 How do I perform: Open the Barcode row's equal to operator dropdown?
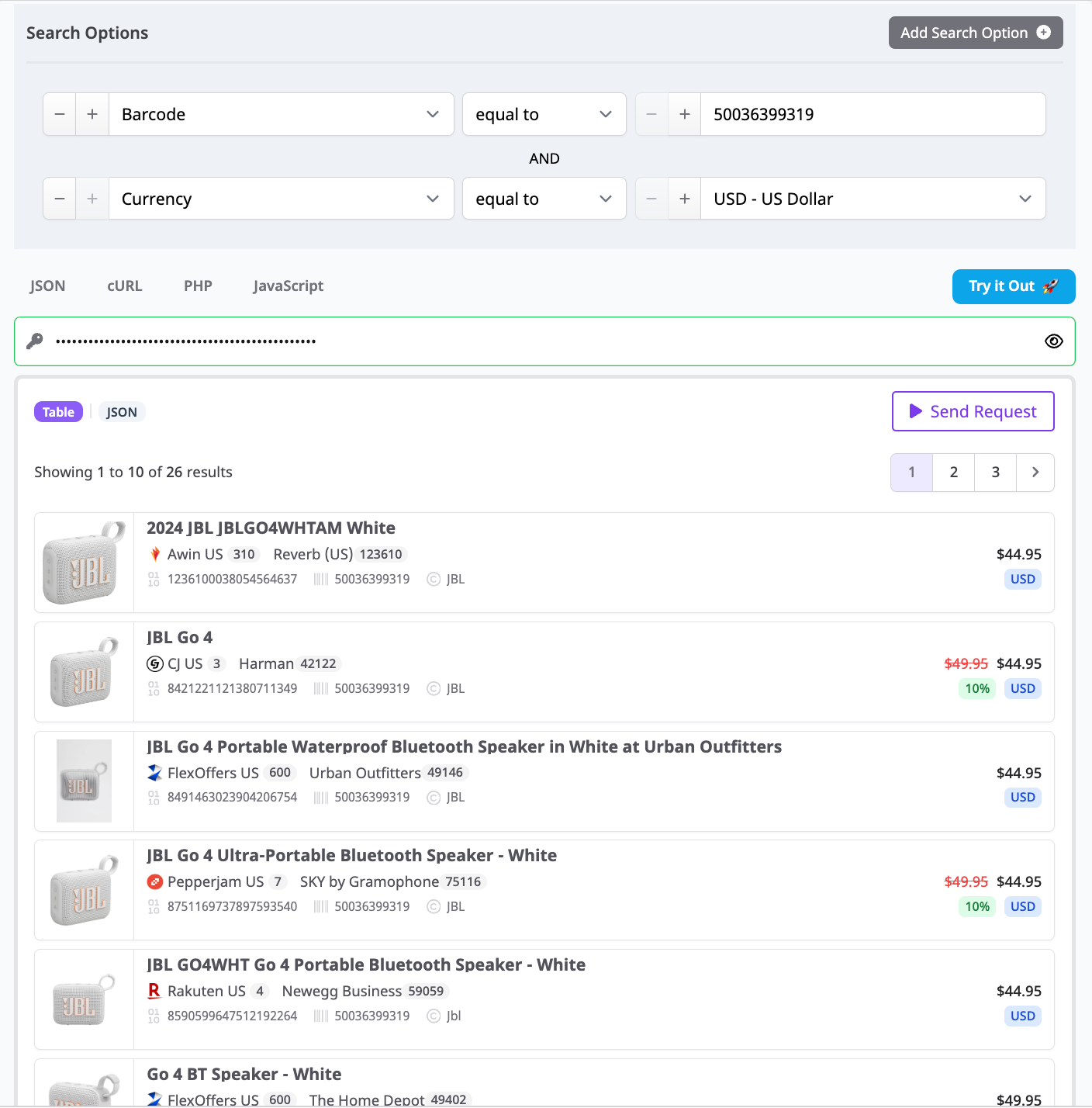[544, 114]
